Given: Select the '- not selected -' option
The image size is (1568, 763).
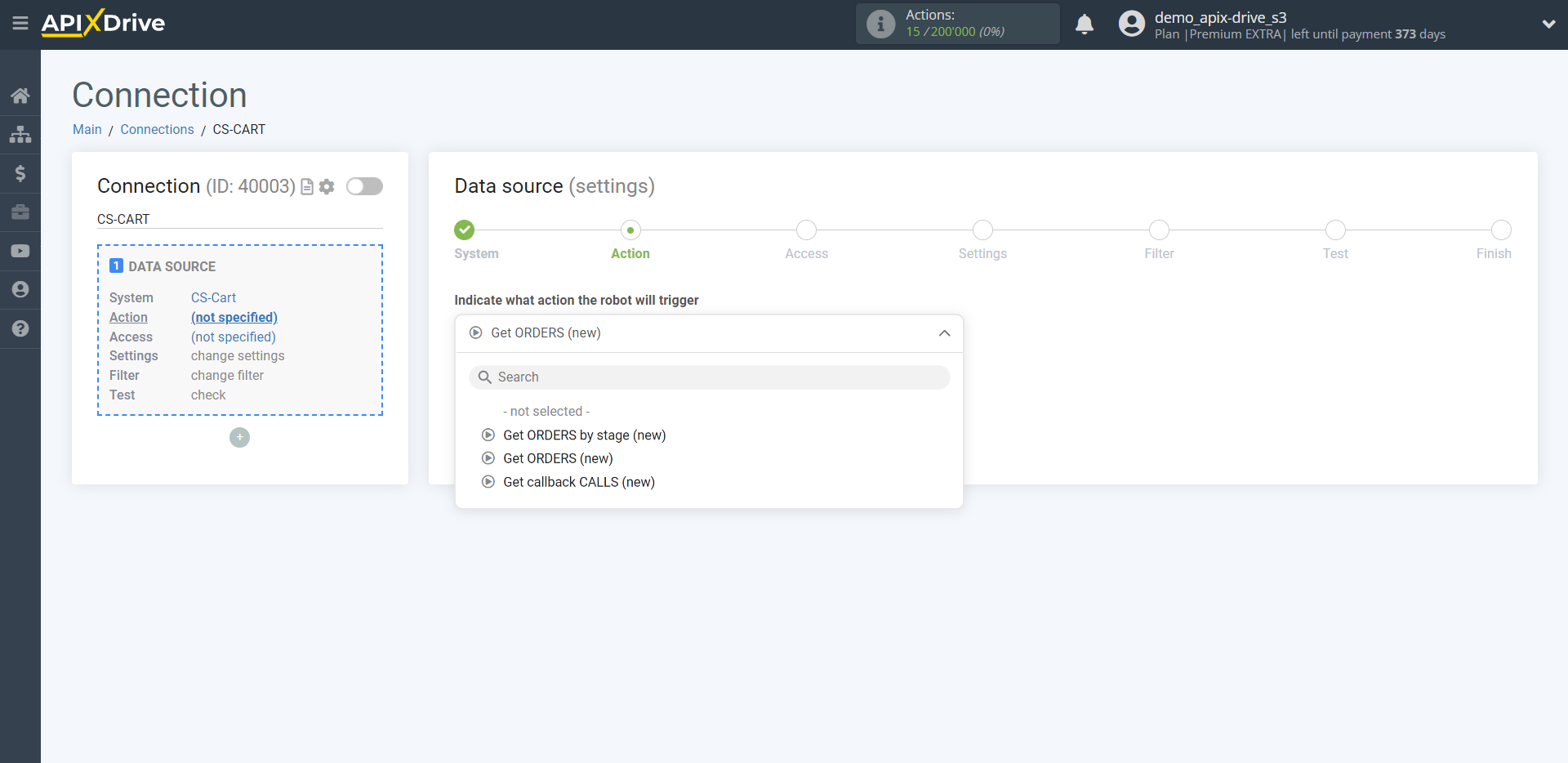Looking at the screenshot, I should coord(546,411).
